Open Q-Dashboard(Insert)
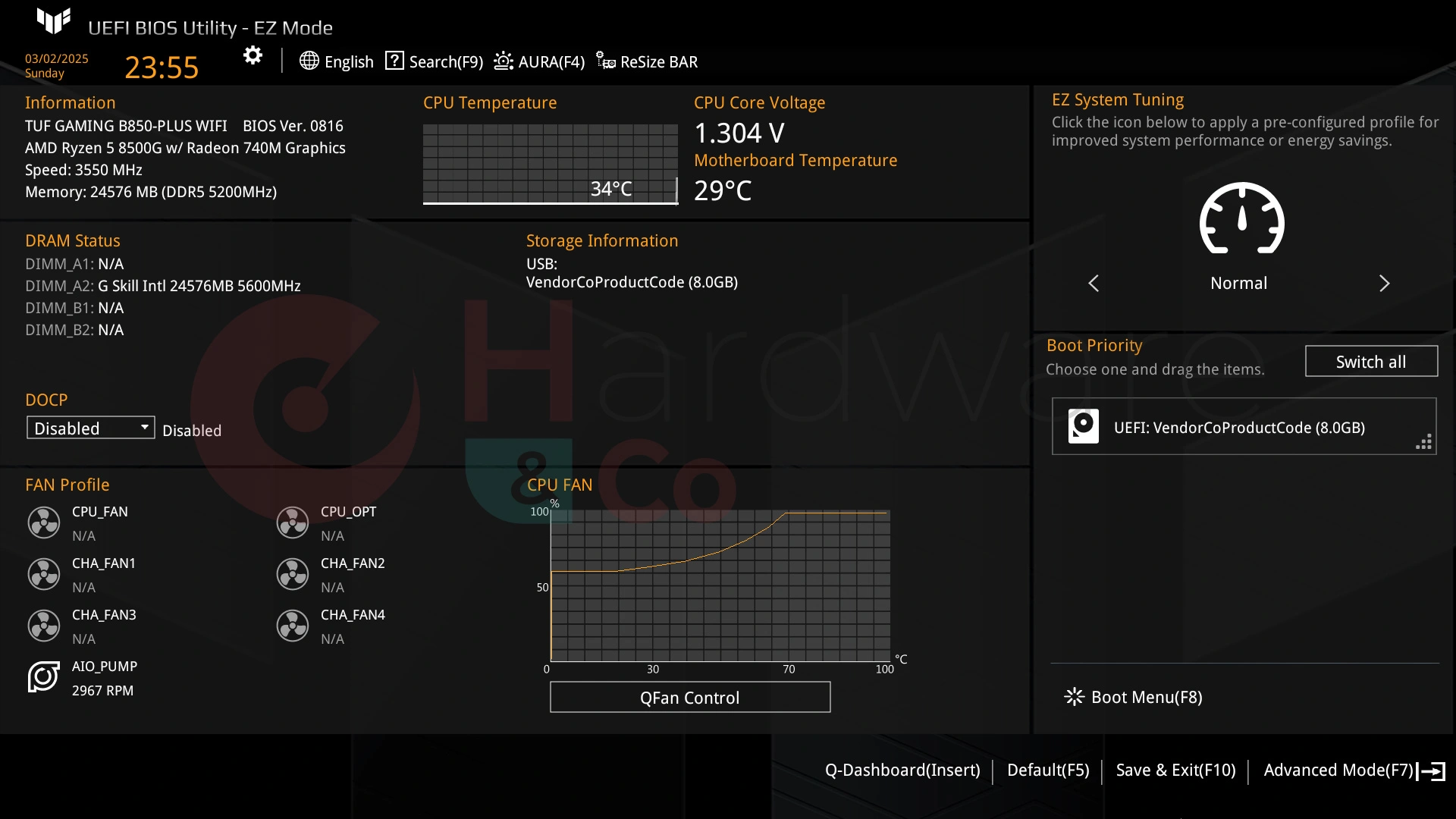Screen dimensions: 1456x819 pyautogui.click(x=902, y=770)
